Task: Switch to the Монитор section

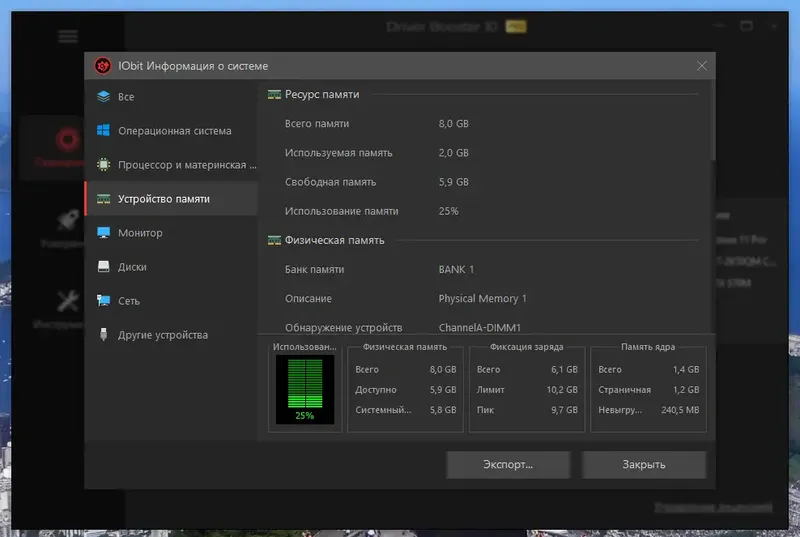Action: [x=171, y=233]
